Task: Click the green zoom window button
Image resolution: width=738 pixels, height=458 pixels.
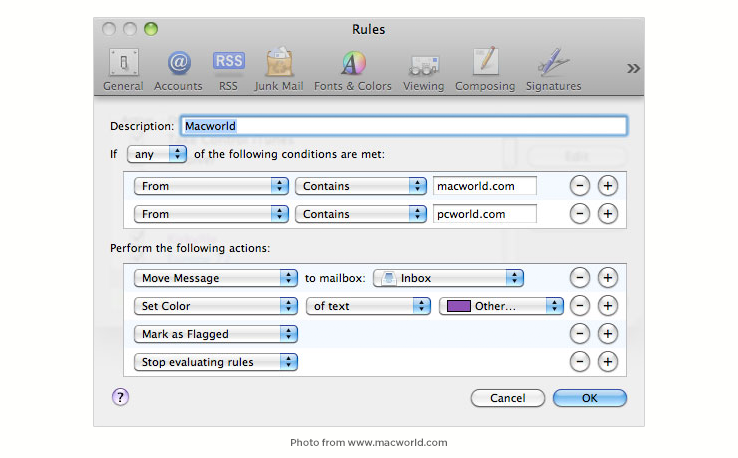Action: tap(151, 29)
